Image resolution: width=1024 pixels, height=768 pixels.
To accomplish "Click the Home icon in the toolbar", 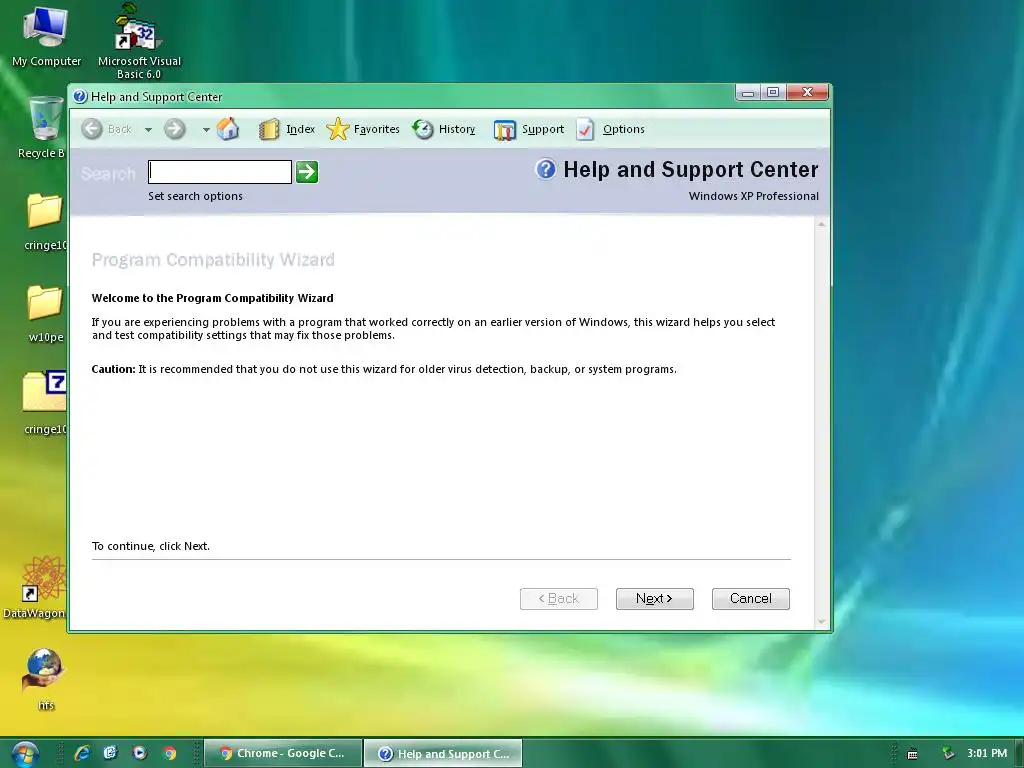I will 228,129.
